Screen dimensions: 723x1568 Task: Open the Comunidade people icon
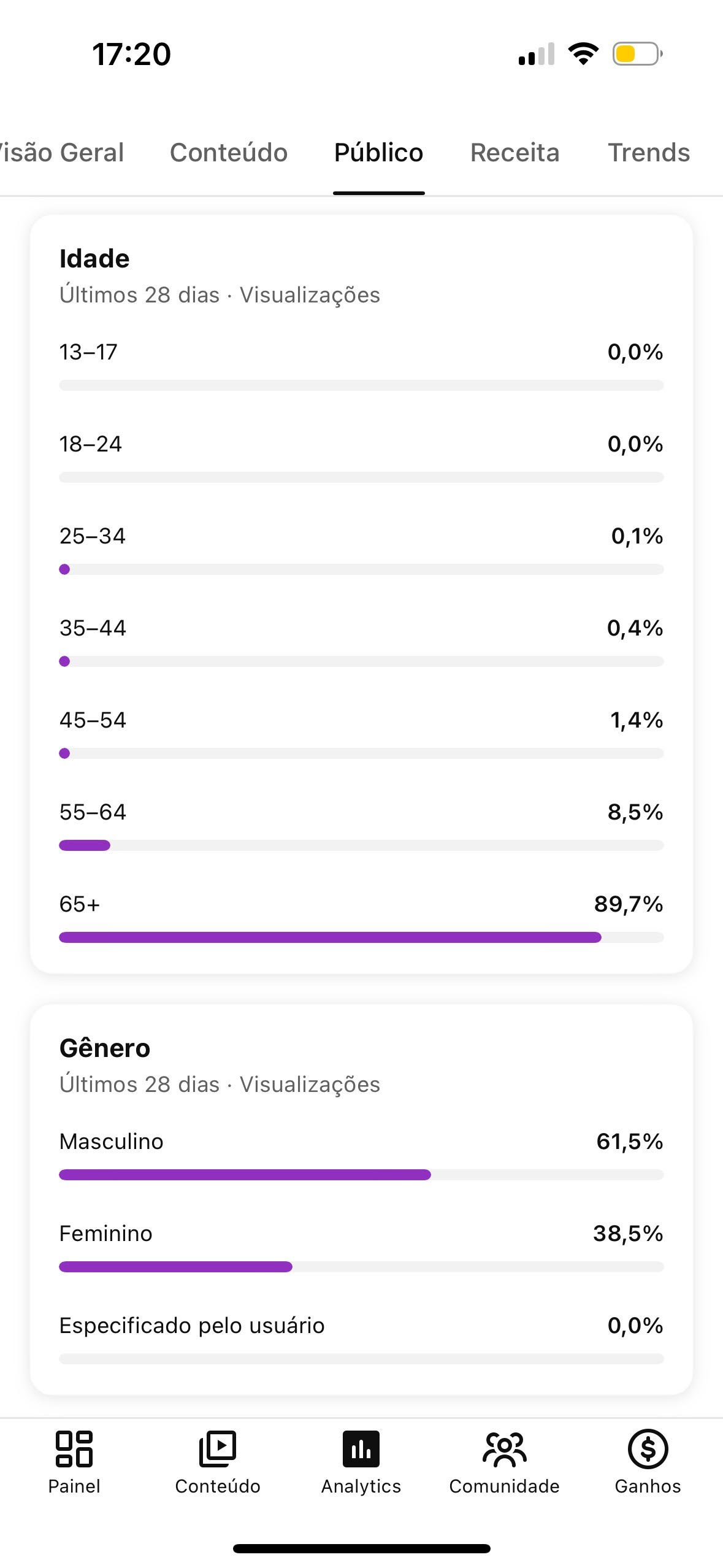[x=504, y=1449]
